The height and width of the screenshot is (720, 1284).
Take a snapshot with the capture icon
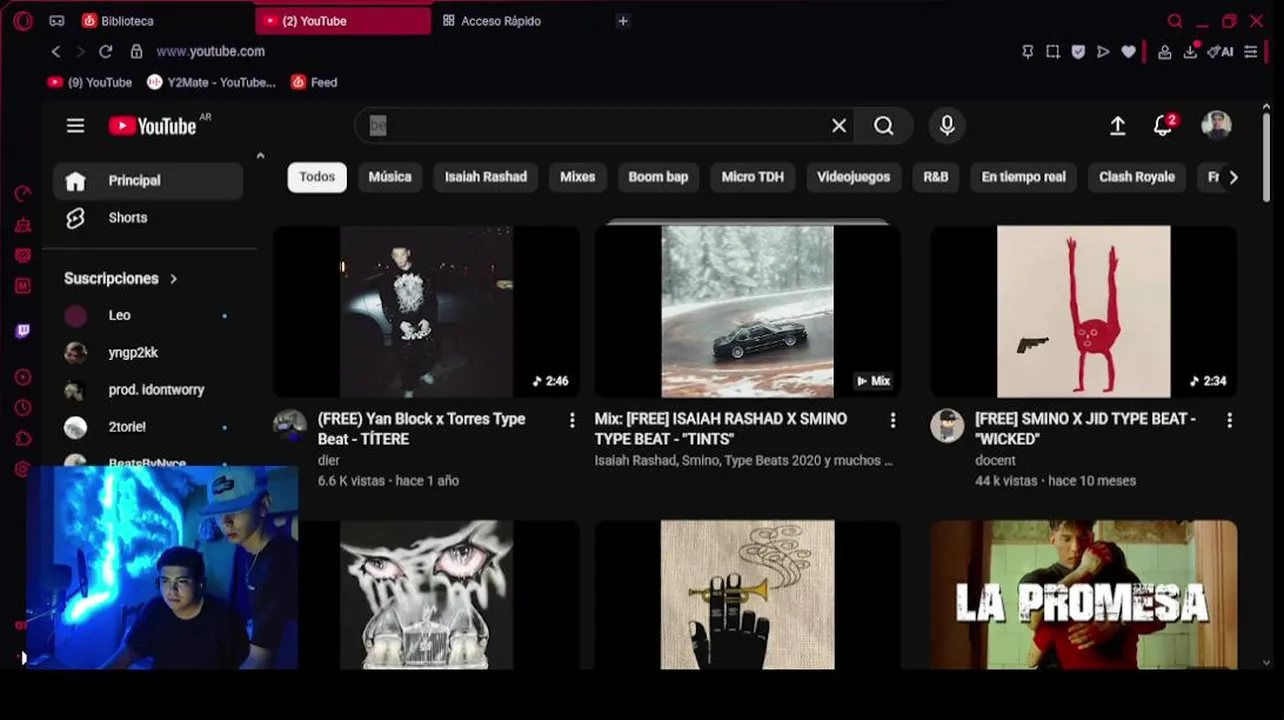coord(1053,52)
